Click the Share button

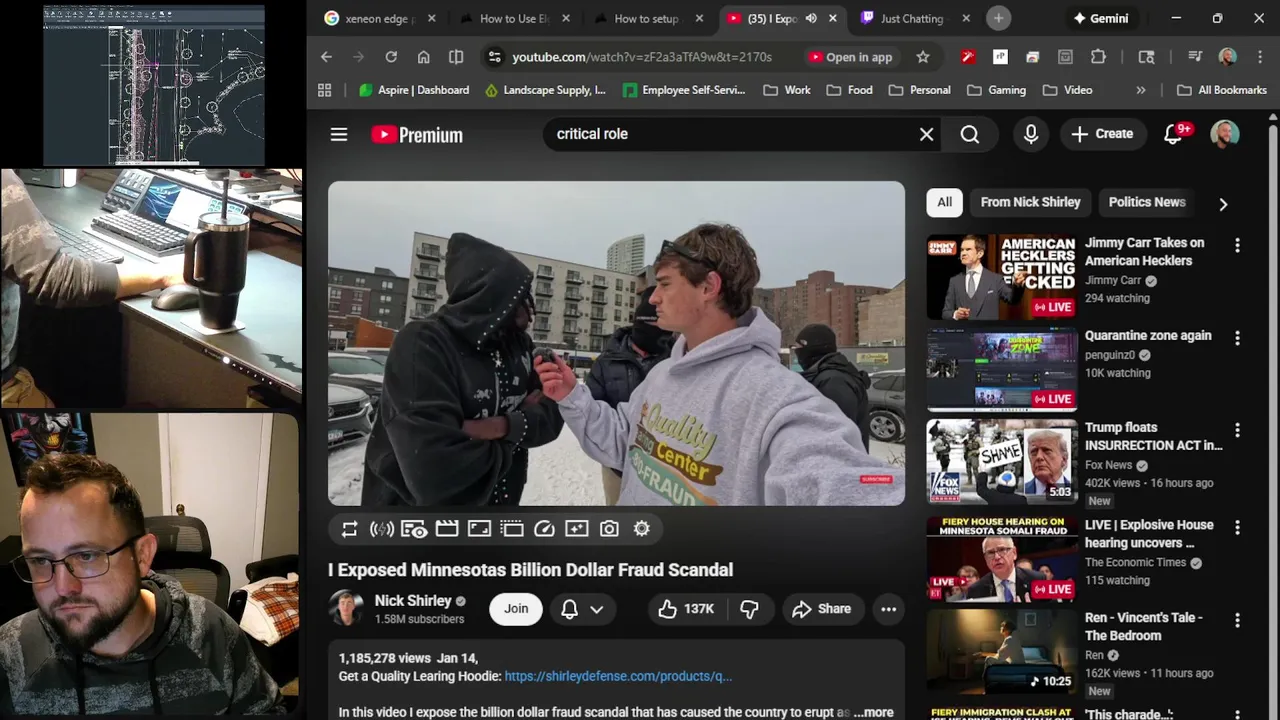tap(822, 609)
